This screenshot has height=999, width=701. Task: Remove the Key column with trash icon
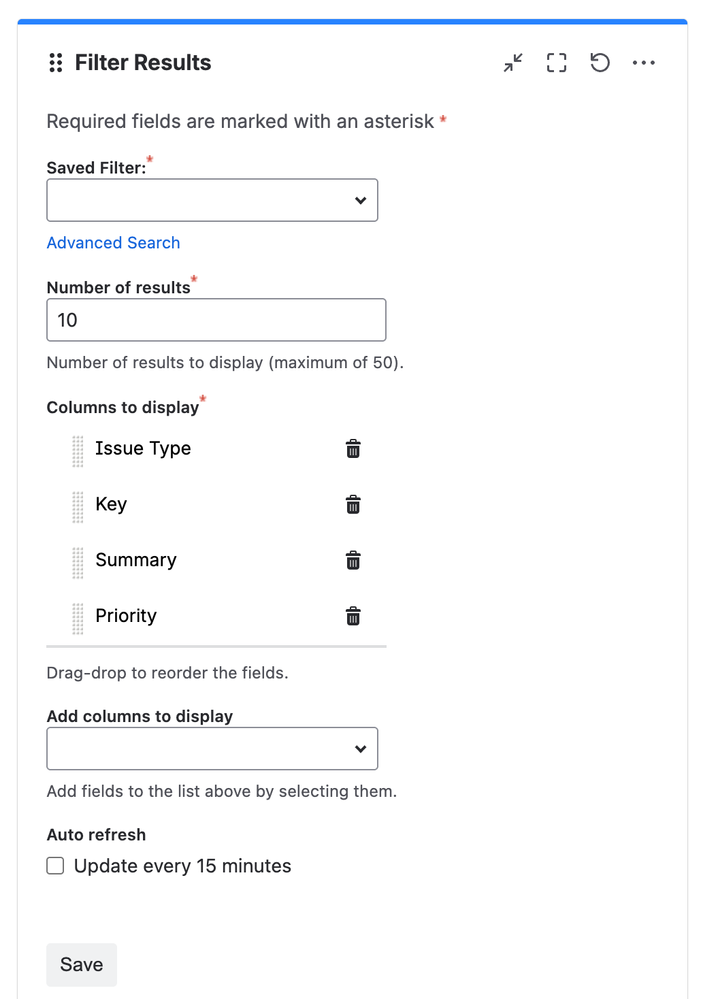(353, 505)
